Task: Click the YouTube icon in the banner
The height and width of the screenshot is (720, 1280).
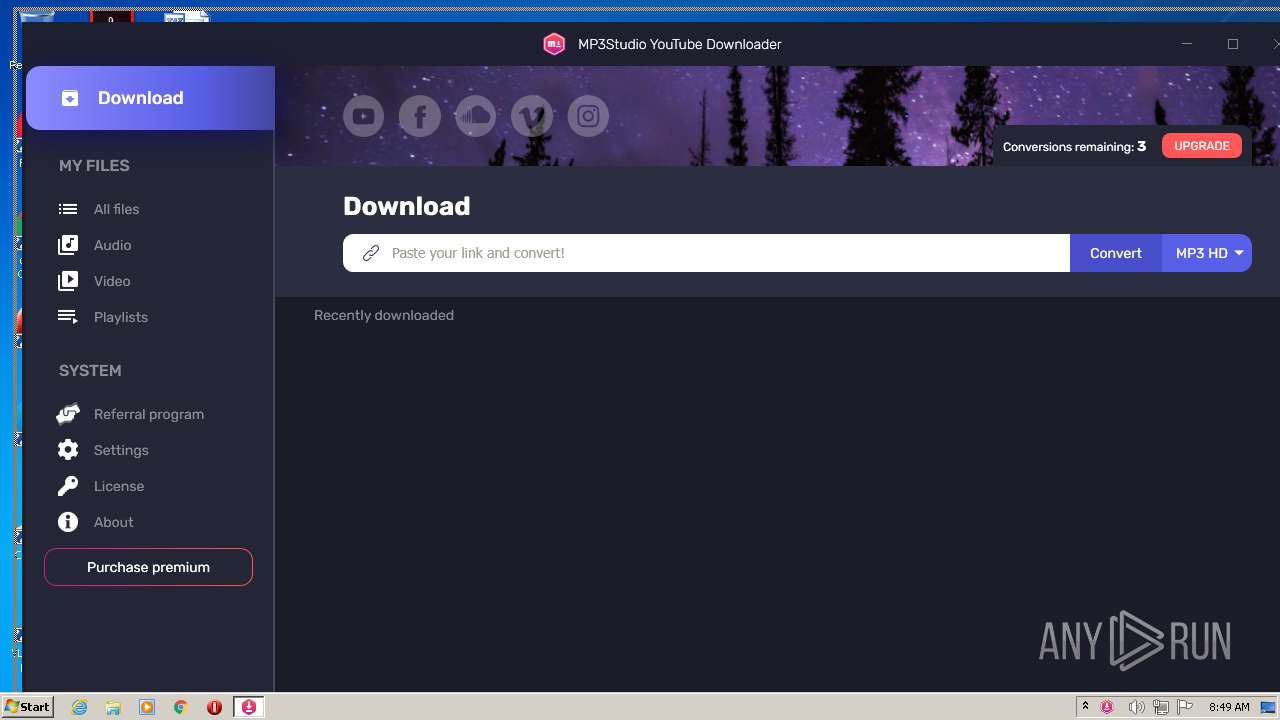Action: [x=364, y=117]
